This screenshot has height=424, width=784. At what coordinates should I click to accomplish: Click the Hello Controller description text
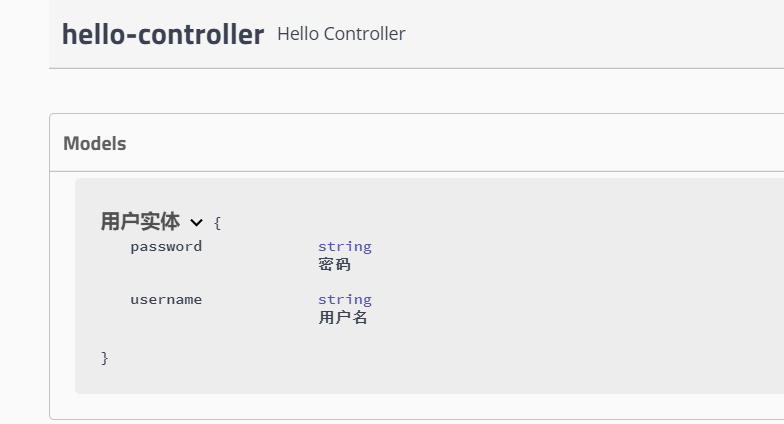341,34
